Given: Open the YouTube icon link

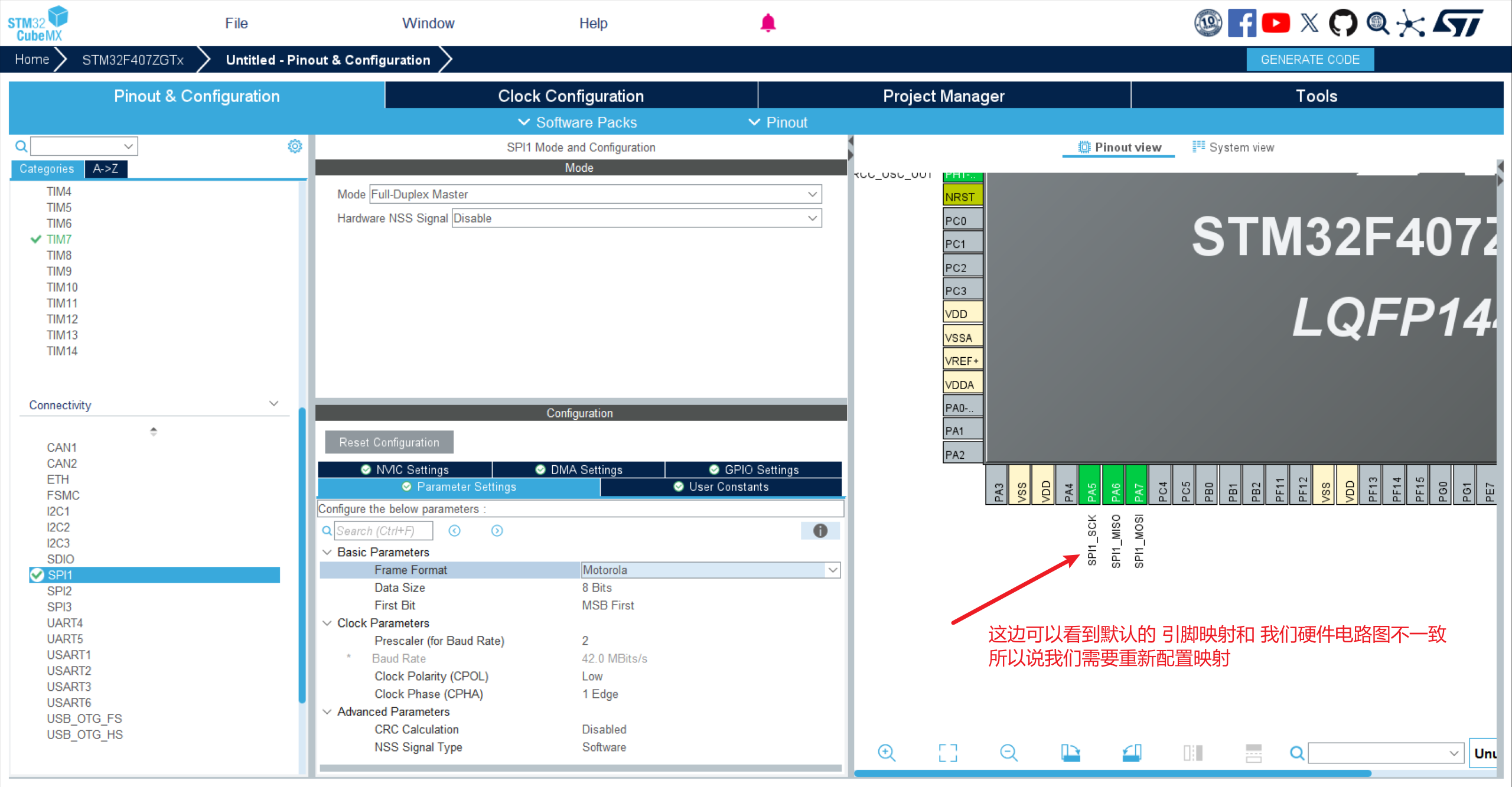Looking at the screenshot, I should (x=1276, y=23).
